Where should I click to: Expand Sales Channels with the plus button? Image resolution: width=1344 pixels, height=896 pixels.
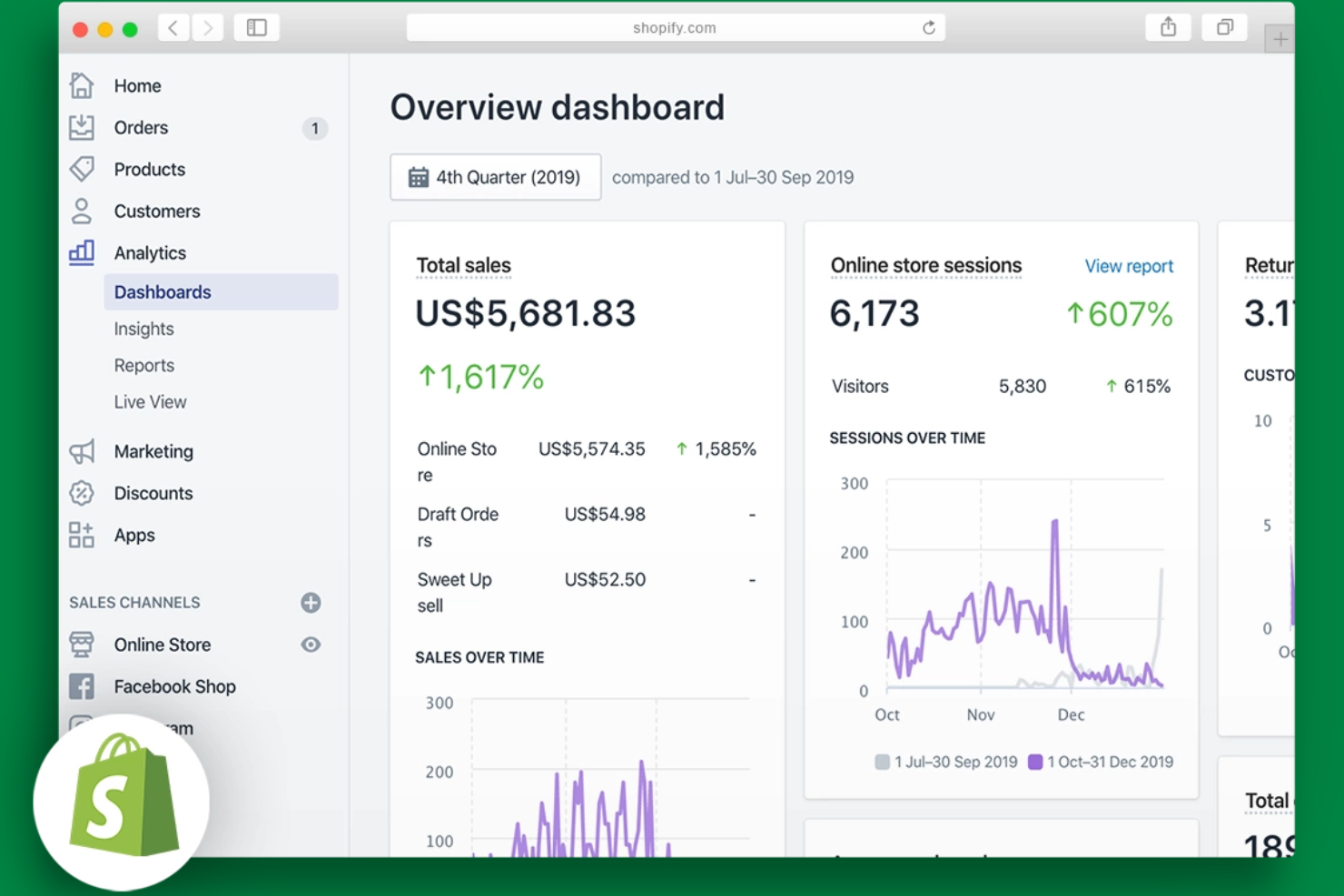tap(311, 602)
